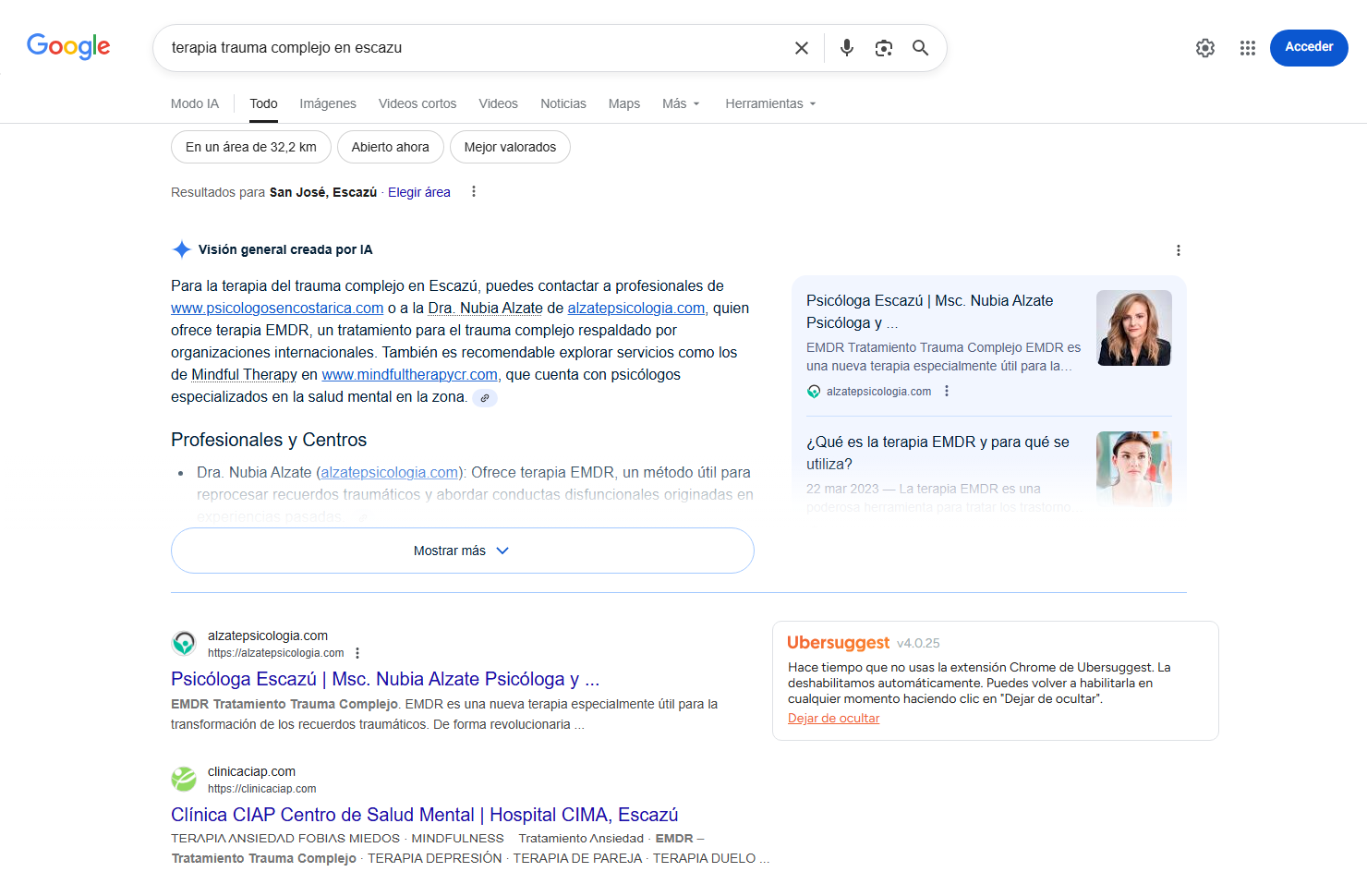Expand the 'Más' dropdown menu
Image resolution: width=1367 pixels, height=896 pixels.
pyautogui.click(x=681, y=103)
